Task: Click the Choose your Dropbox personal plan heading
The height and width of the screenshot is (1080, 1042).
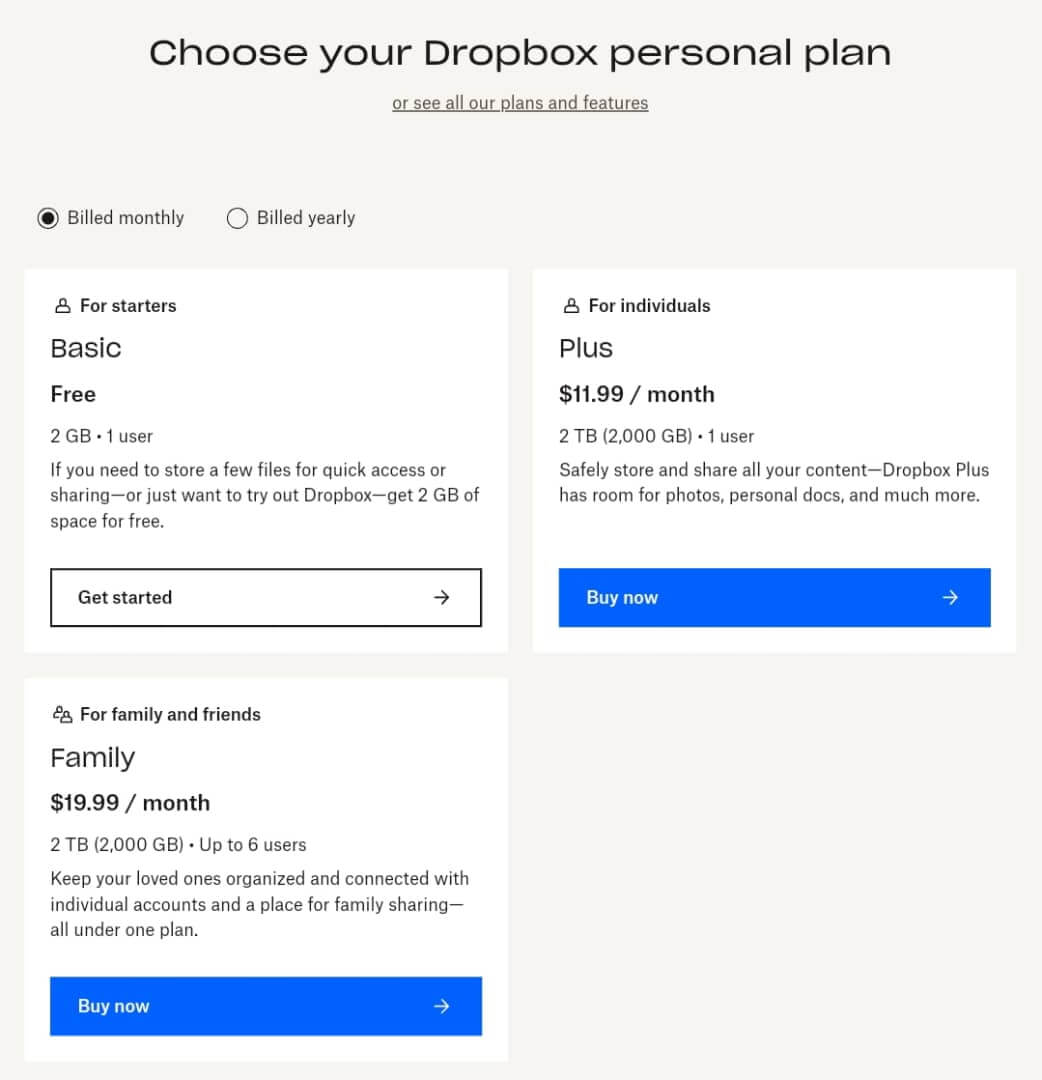Action: [x=520, y=53]
